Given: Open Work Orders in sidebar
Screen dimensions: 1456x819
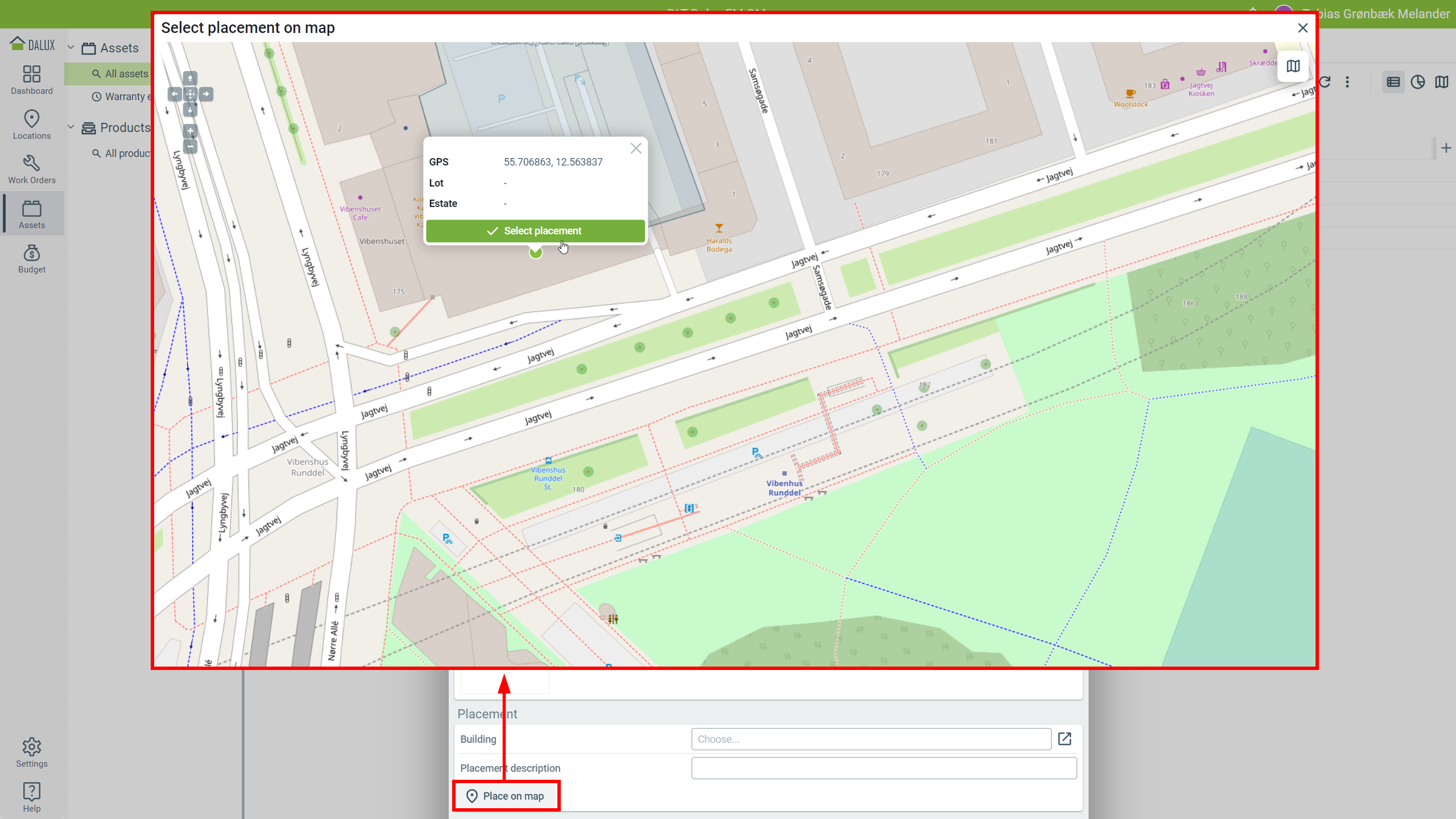Looking at the screenshot, I should pos(32,169).
